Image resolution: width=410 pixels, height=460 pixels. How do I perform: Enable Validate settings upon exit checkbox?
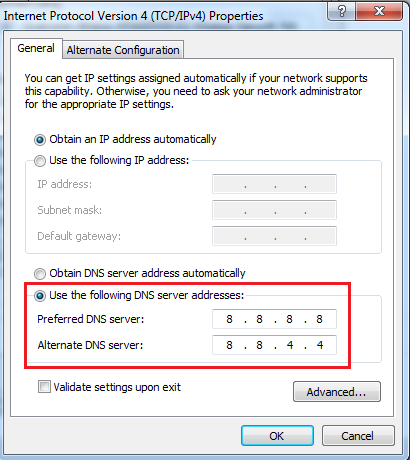click(44, 387)
